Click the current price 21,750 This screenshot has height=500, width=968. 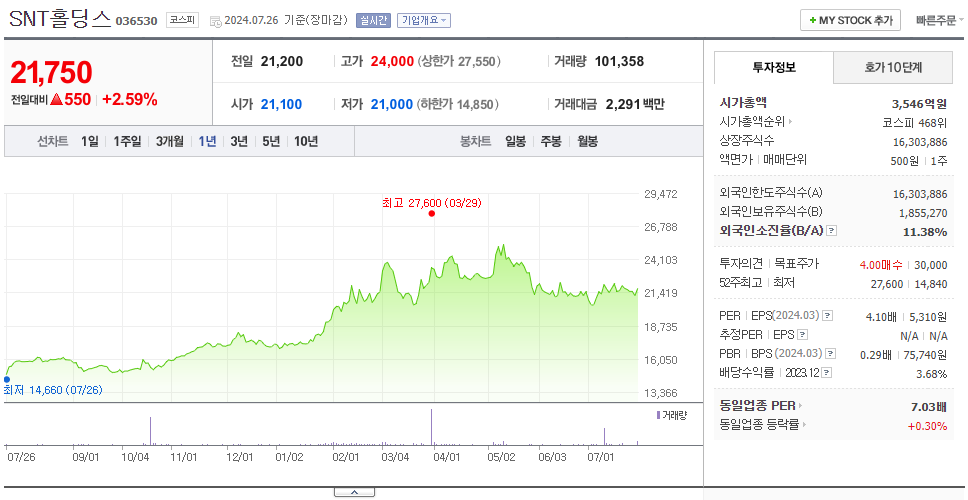click(x=51, y=73)
